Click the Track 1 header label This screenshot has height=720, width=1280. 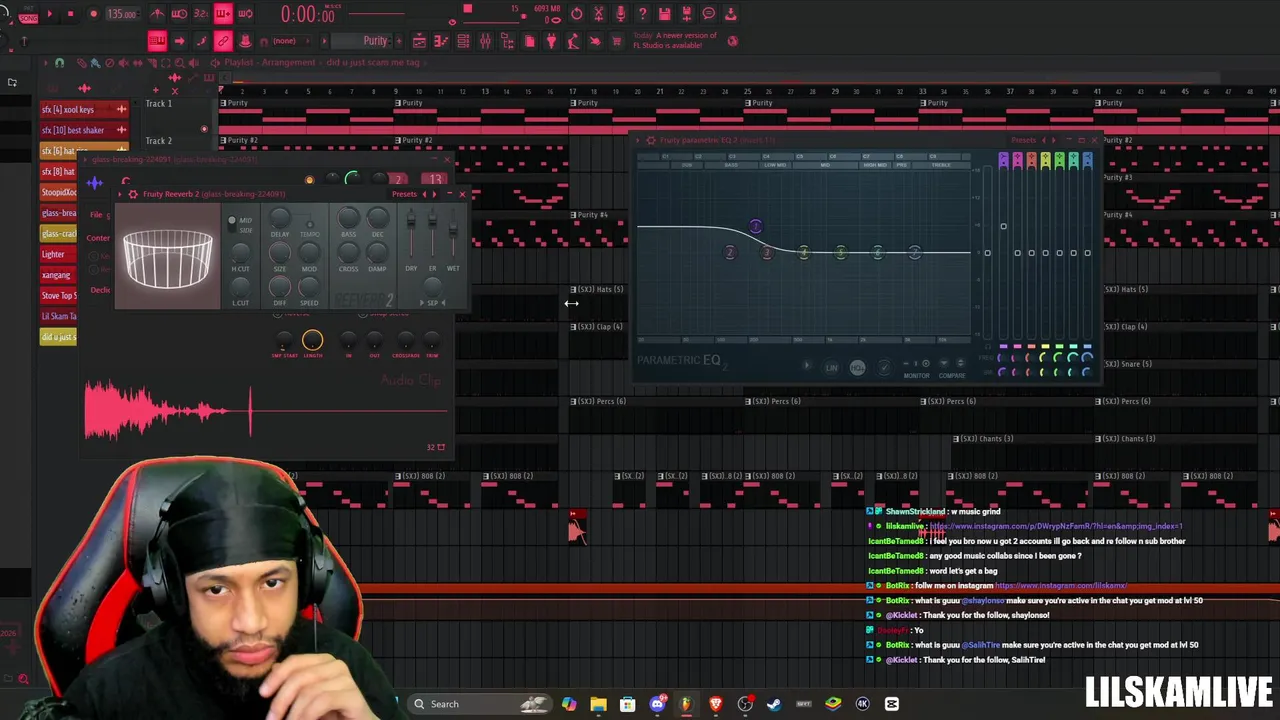pyautogui.click(x=159, y=104)
